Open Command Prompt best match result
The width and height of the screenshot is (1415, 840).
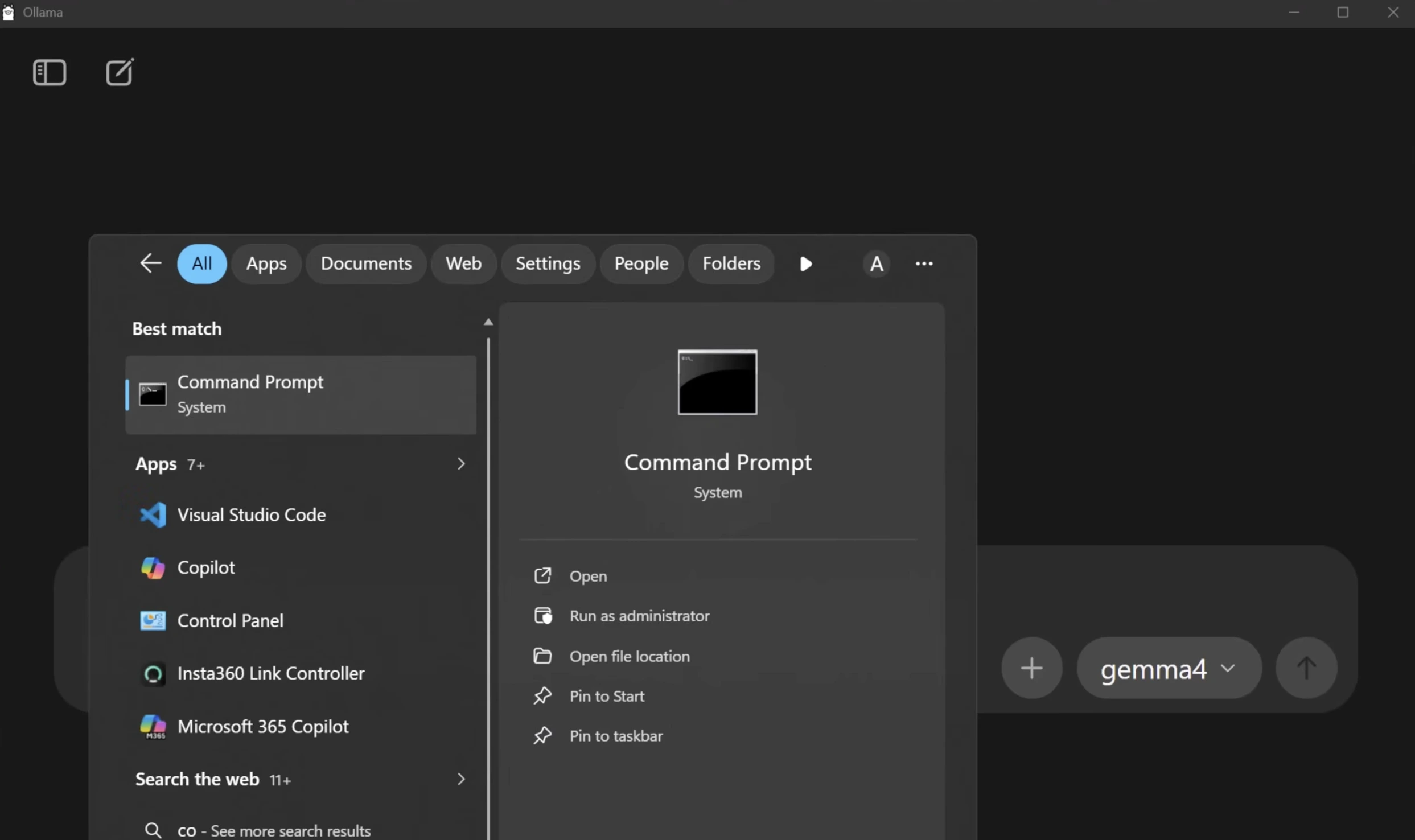coord(301,394)
